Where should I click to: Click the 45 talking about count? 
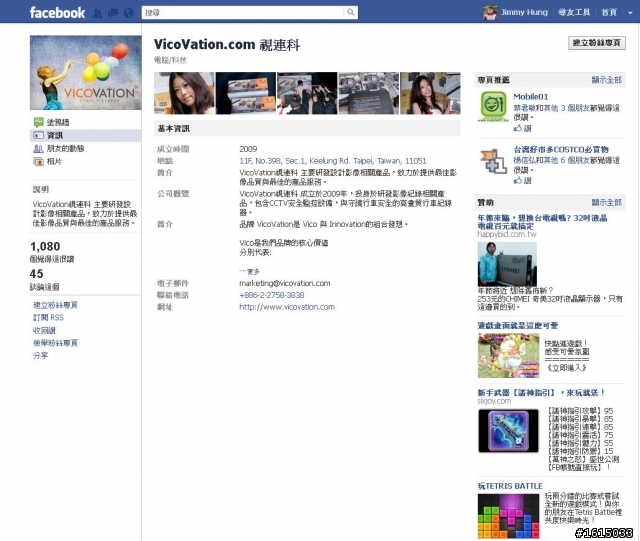click(x=36, y=274)
